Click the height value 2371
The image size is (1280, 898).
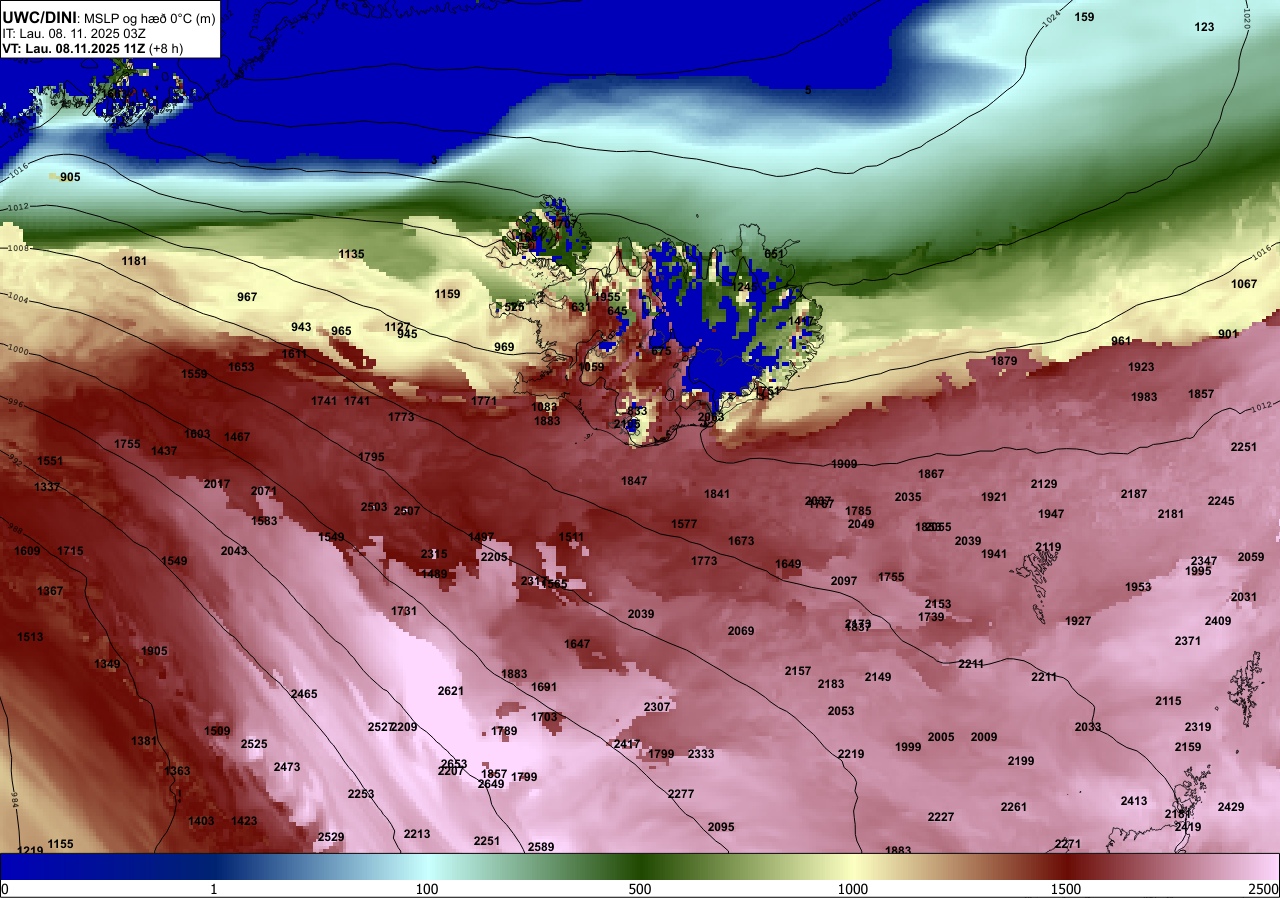coord(1188,641)
